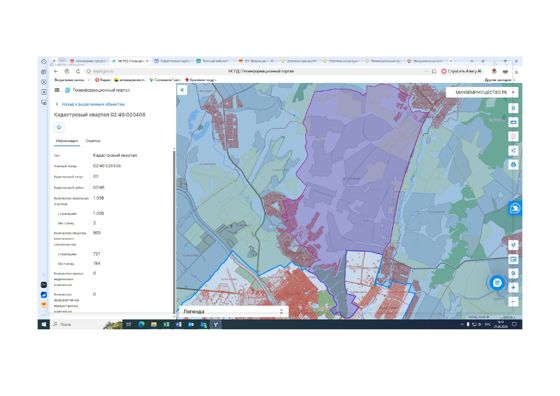Collapse the side panel with the arrow button
Image resolution: width=560 pixels, height=396 pixels.
[182, 90]
